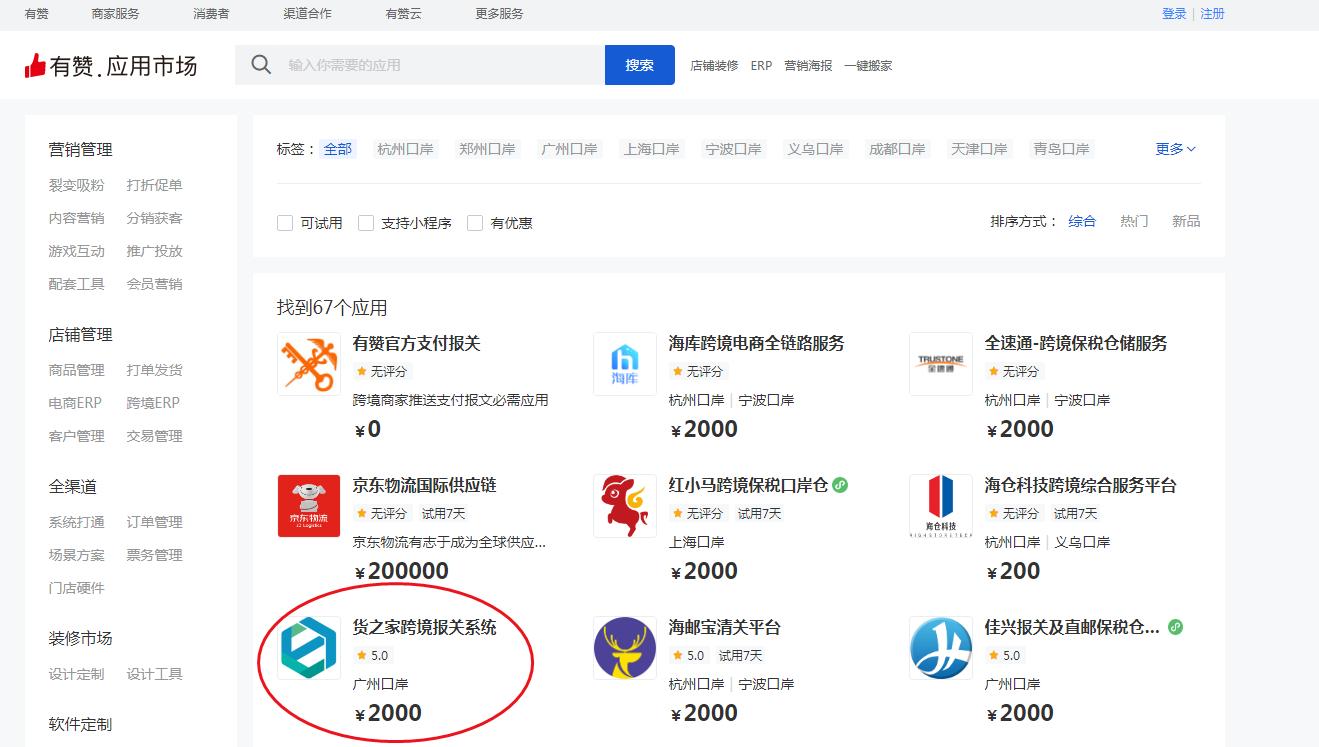Open 裂变吸粉 sidebar category

[76, 185]
